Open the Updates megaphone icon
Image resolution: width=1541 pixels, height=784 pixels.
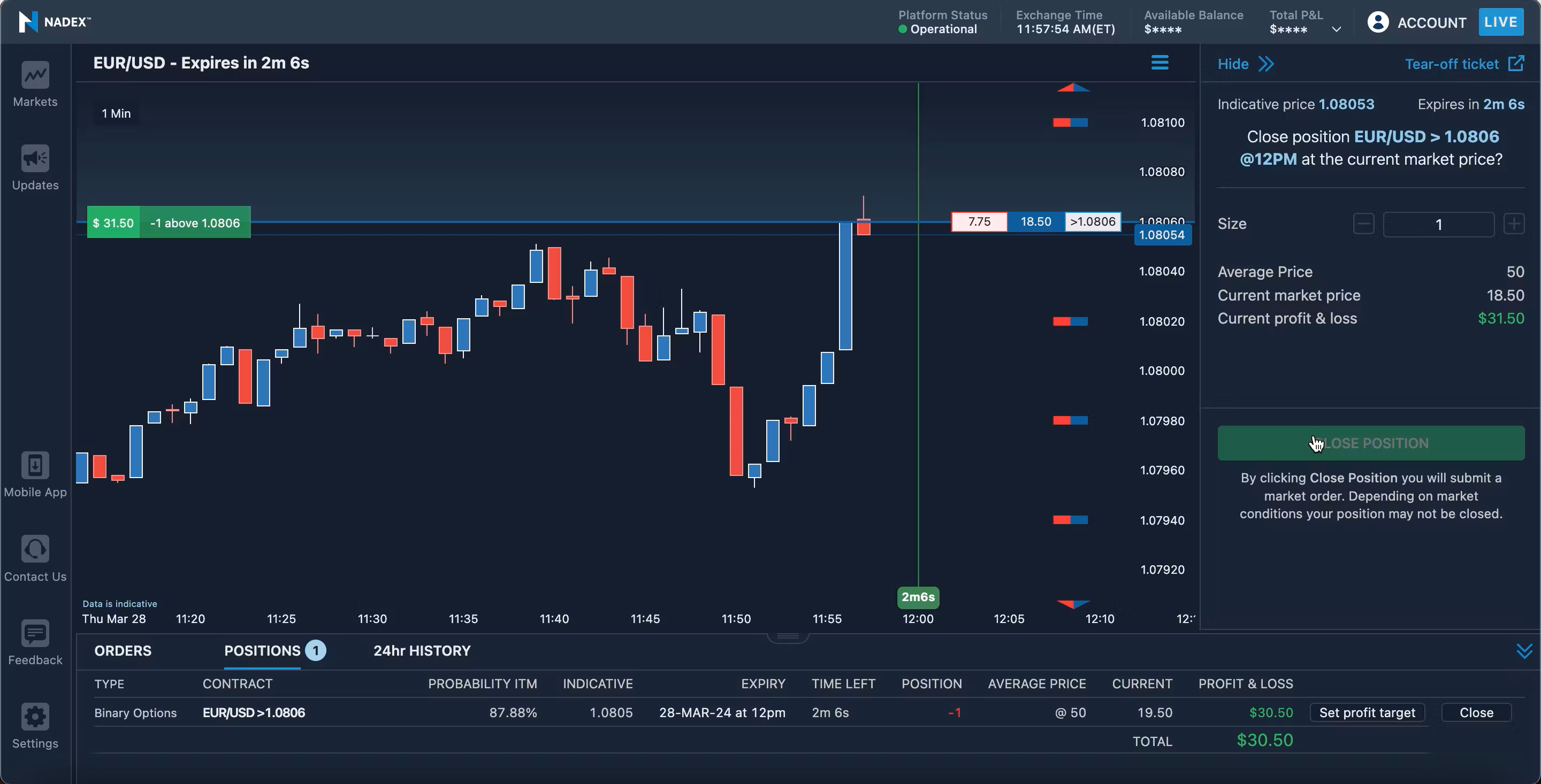(x=35, y=158)
